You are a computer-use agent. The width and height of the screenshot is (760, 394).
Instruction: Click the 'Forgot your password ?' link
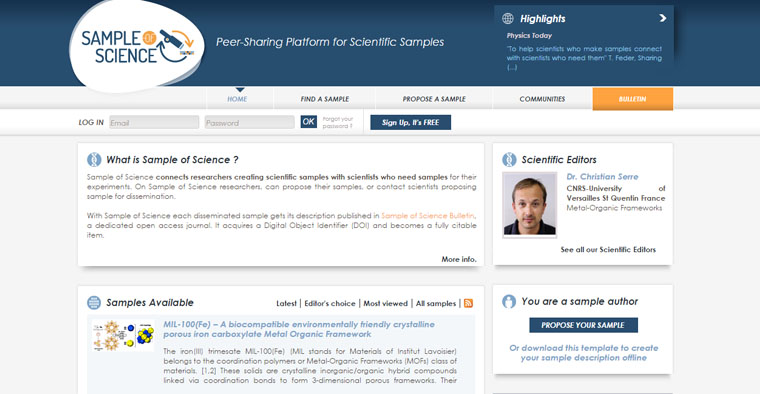(x=338, y=122)
